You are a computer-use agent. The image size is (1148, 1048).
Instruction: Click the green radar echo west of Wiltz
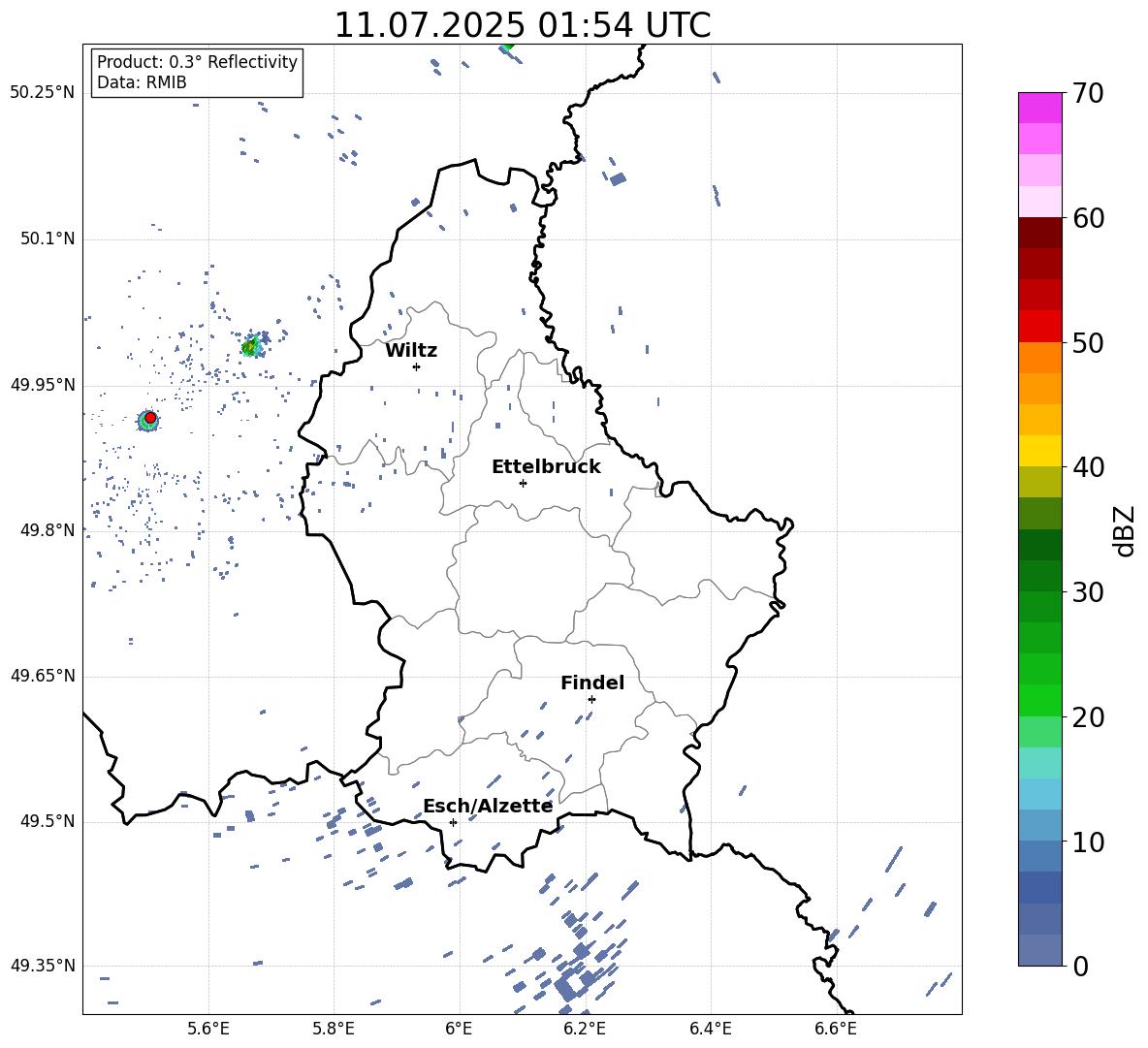click(x=252, y=345)
